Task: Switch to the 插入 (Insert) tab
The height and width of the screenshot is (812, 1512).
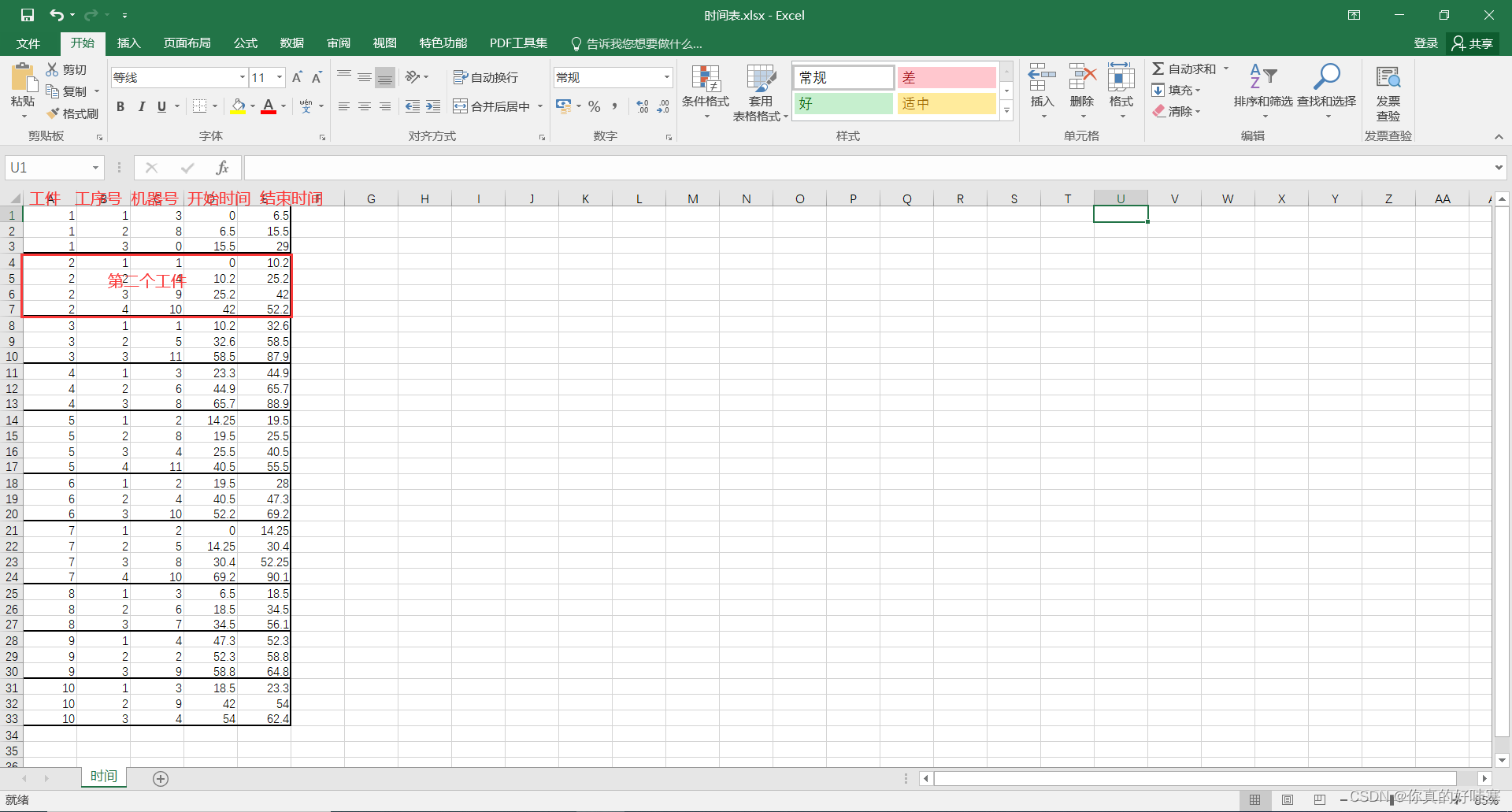Action: 128,43
